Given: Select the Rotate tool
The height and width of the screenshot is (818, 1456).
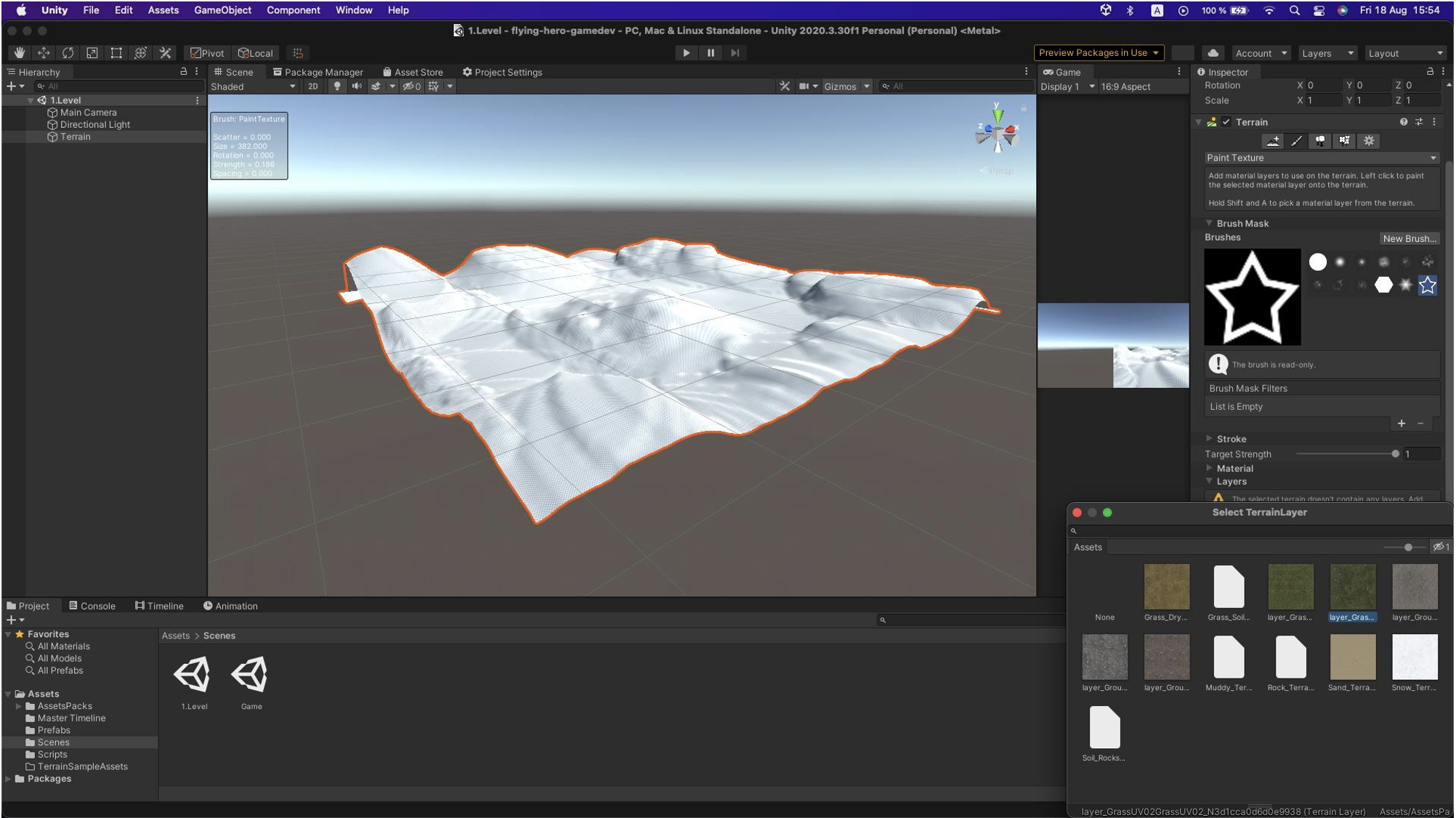Looking at the screenshot, I should pyautogui.click(x=68, y=53).
